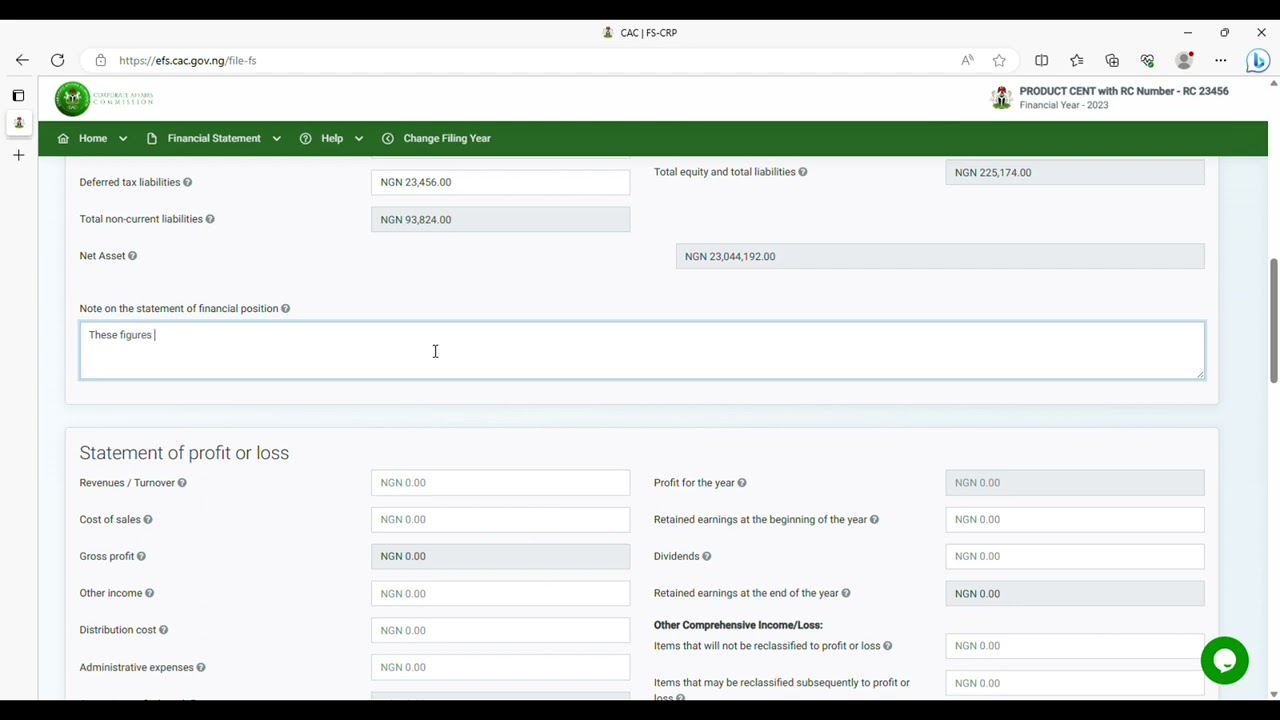Image resolution: width=1280 pixels, height=720 pixels.
Task: Click the Revenues / Turnover amount field
Action: 500,483
